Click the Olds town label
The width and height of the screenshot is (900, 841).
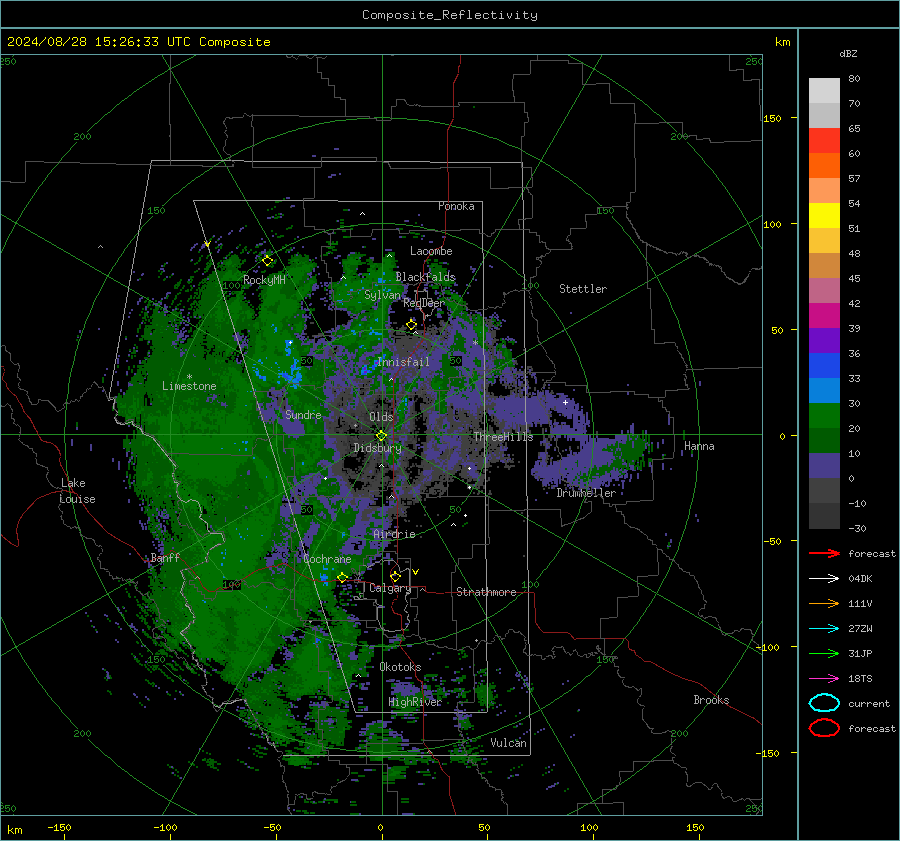pyautogui.click(x=381, y=417)
